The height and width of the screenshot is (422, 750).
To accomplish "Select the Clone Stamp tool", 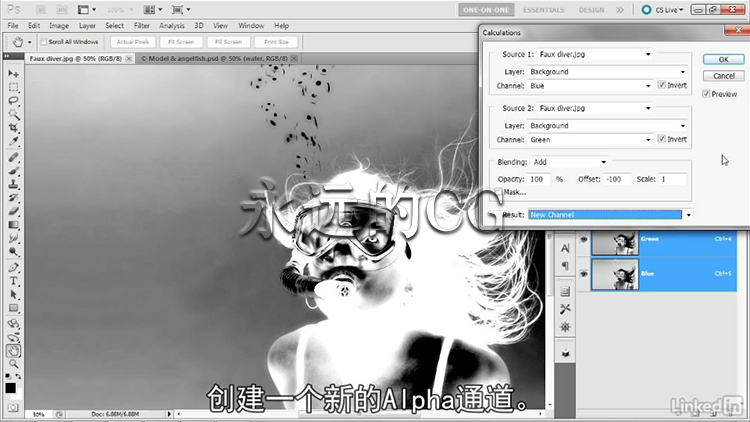I will tap(13, 184).
